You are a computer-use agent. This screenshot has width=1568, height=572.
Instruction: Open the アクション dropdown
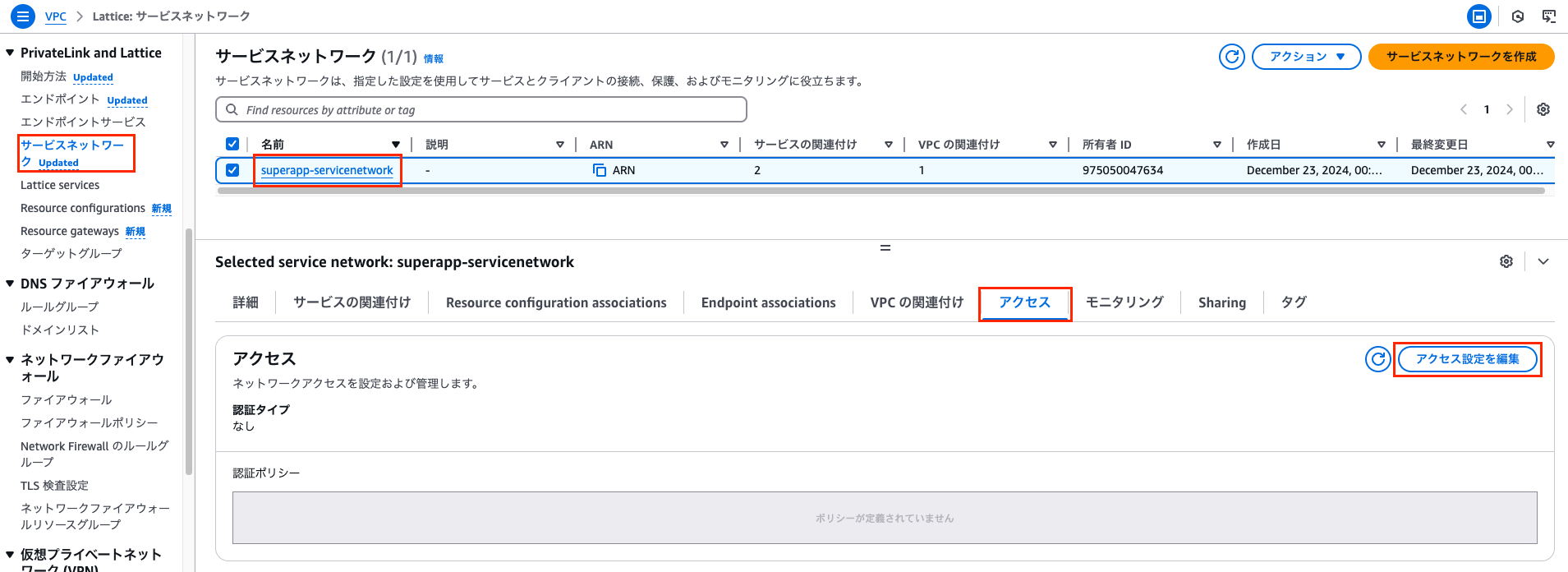1307,57
